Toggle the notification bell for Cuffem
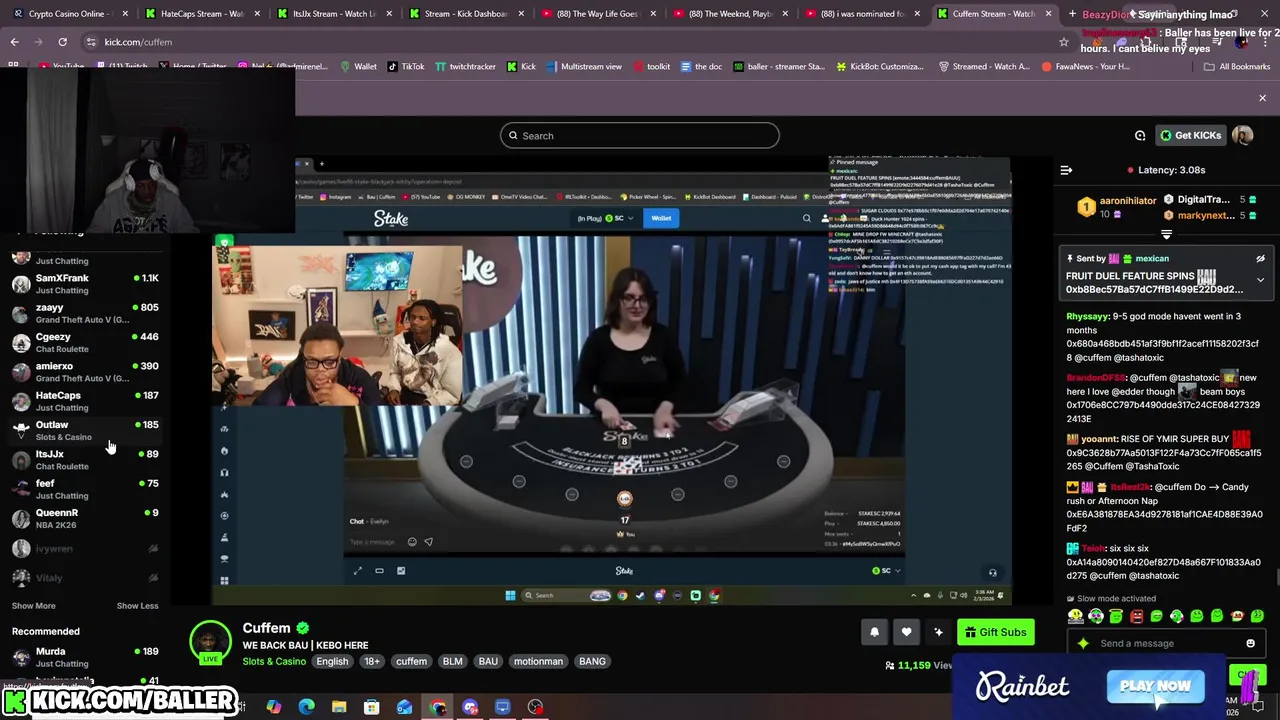The height and width of the screenshot is (720, 1280). [874, 632]
